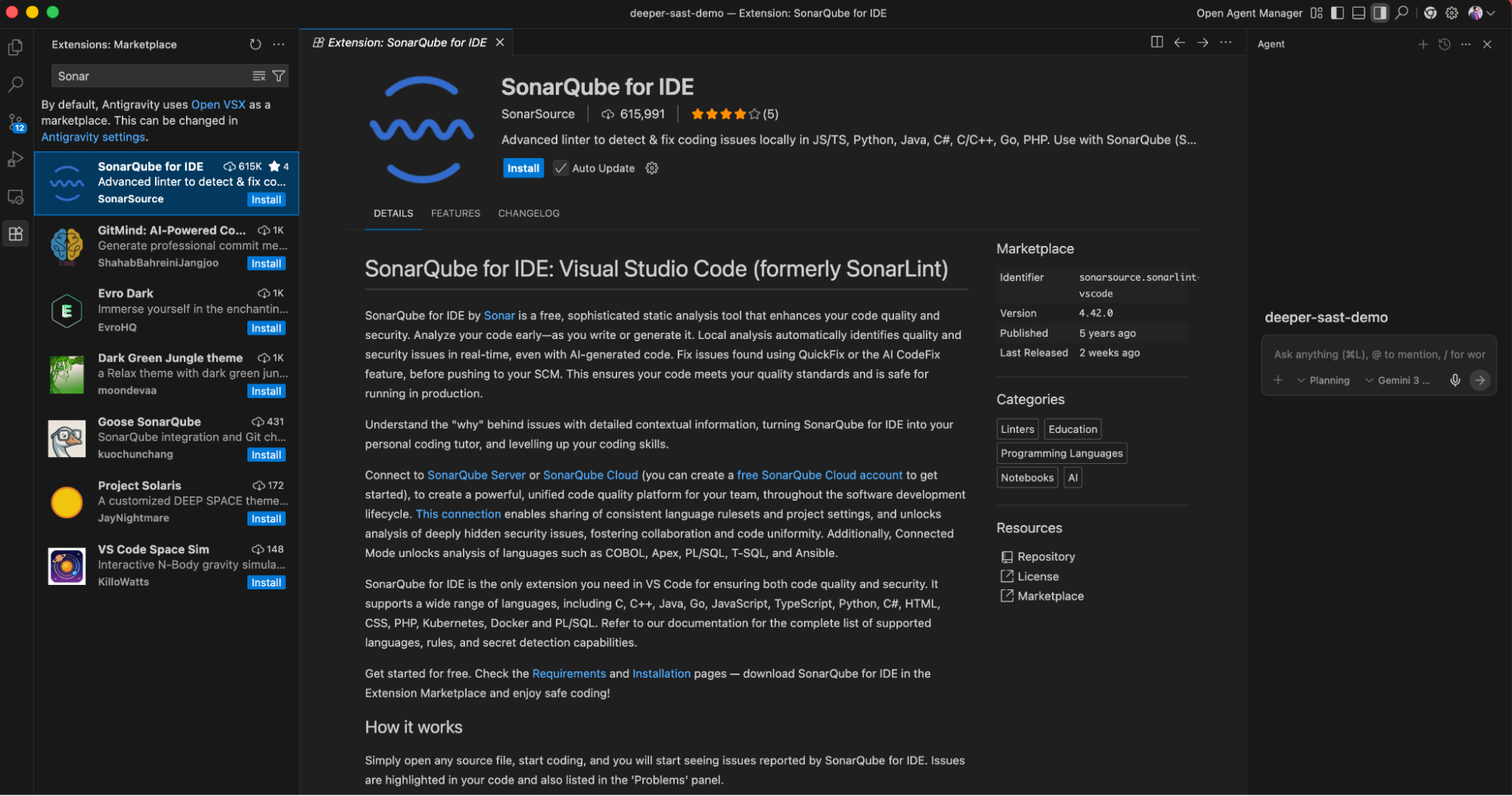Open the Planning mode dropdown
Screen dimensions: 1512x796
tap(1324, 380)
